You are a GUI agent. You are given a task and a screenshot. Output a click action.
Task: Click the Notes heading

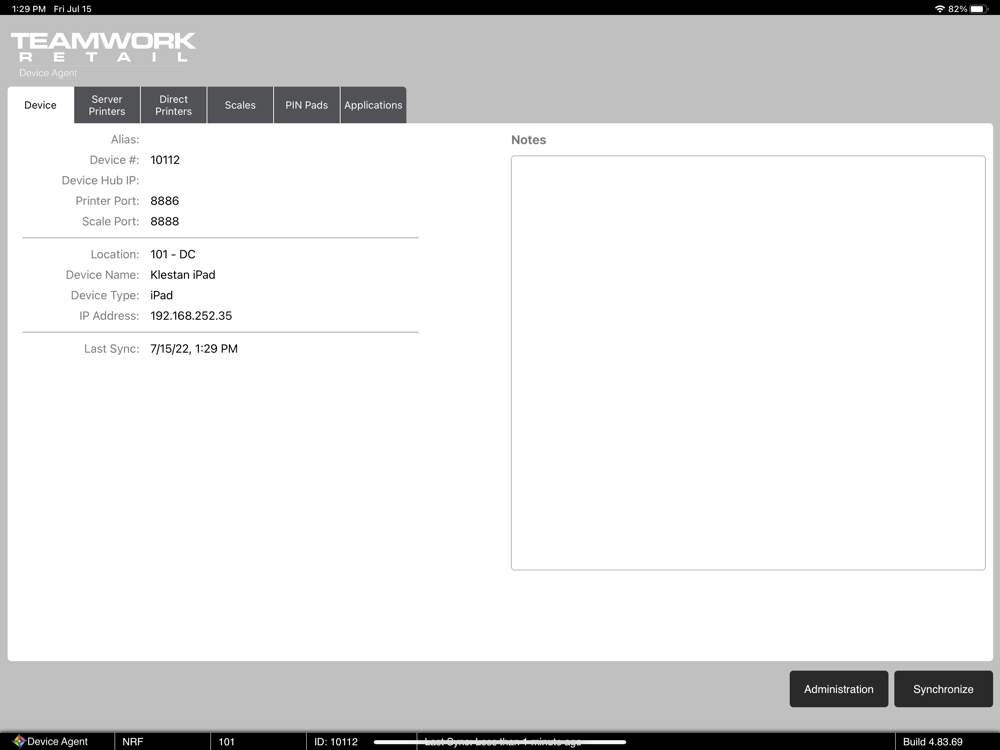click(529, 140)
